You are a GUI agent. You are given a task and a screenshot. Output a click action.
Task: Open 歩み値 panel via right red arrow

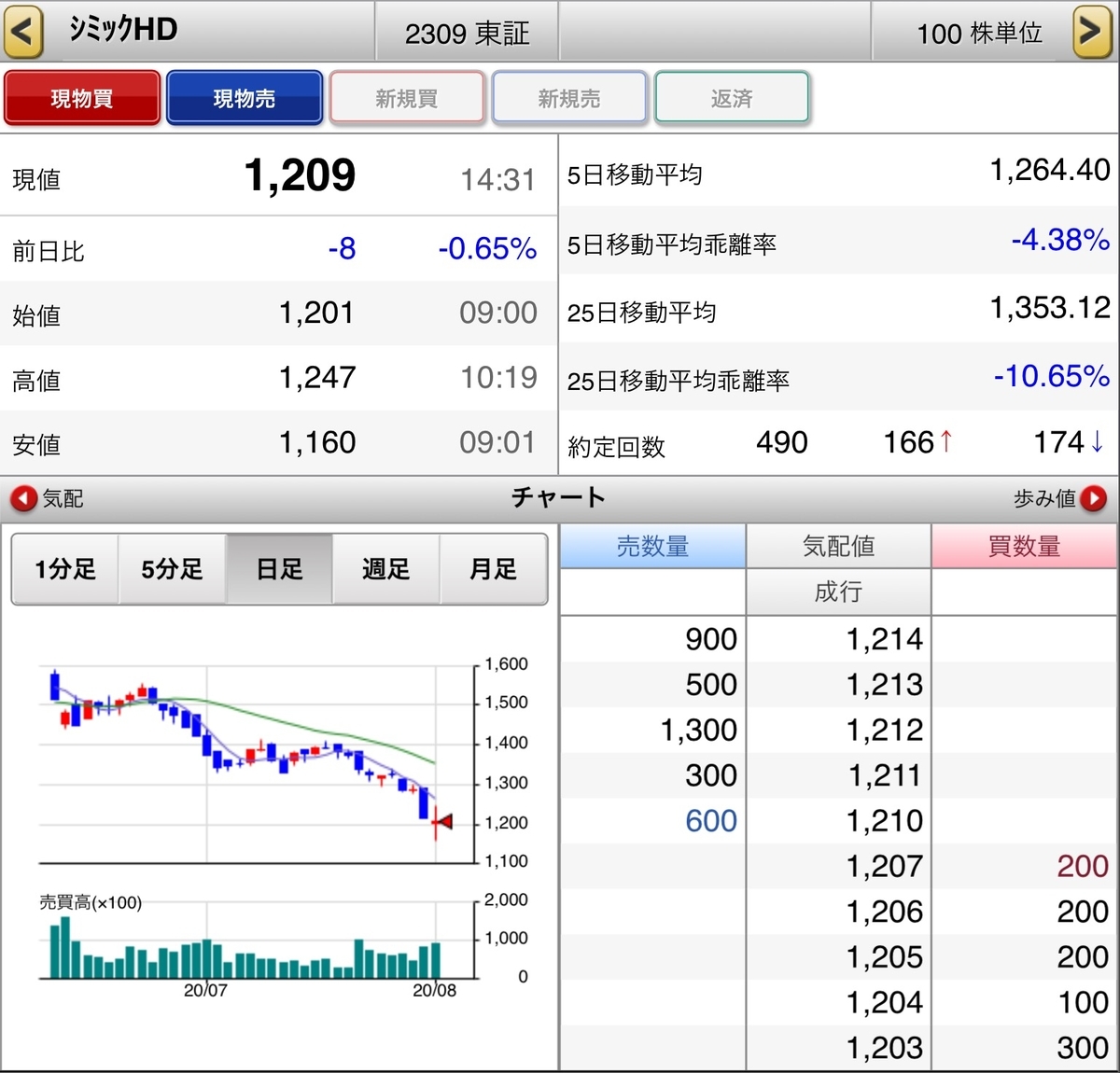click(1094, 499)
